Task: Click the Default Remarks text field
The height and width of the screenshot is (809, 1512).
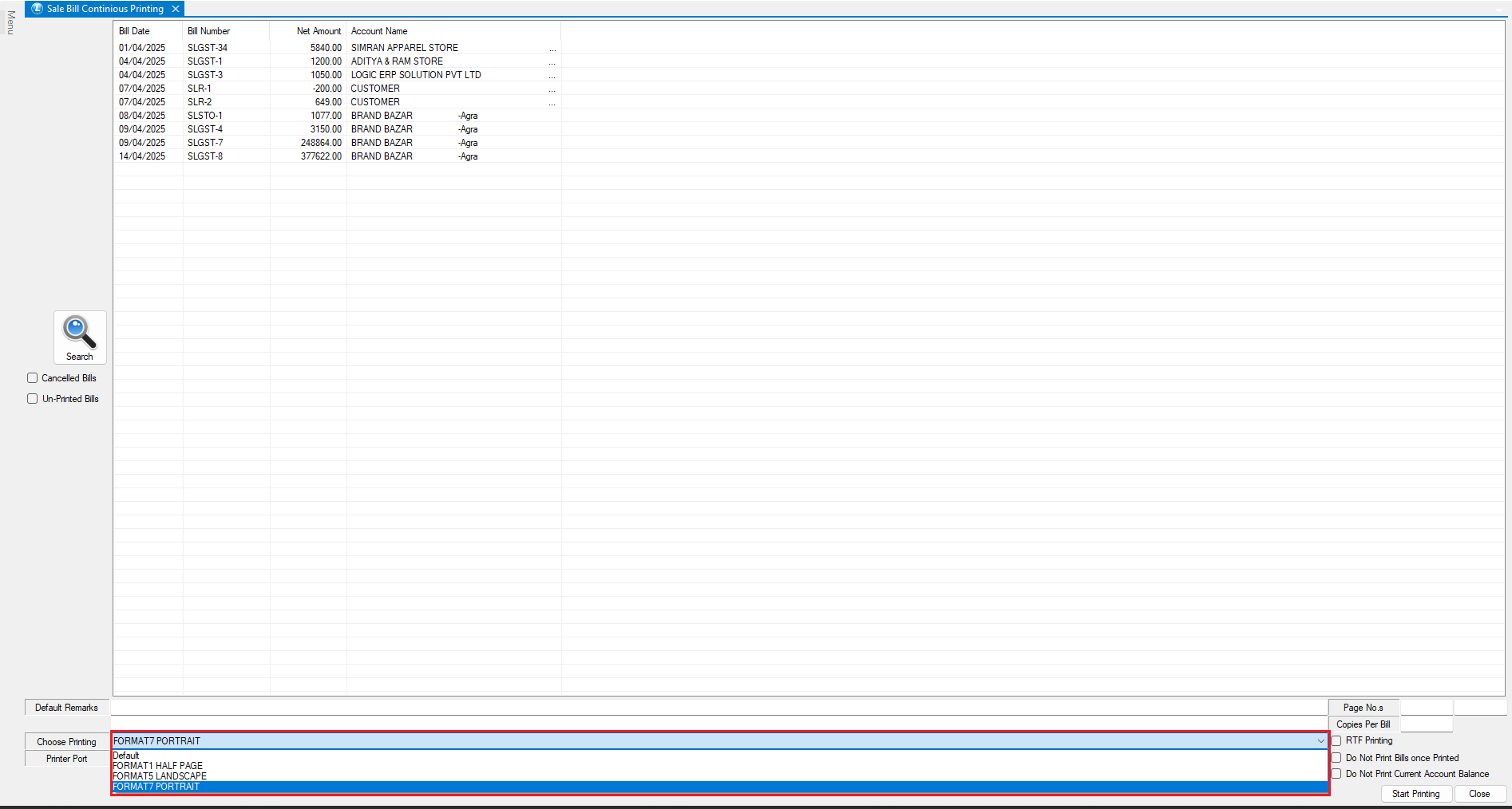Action: point(718,708)
